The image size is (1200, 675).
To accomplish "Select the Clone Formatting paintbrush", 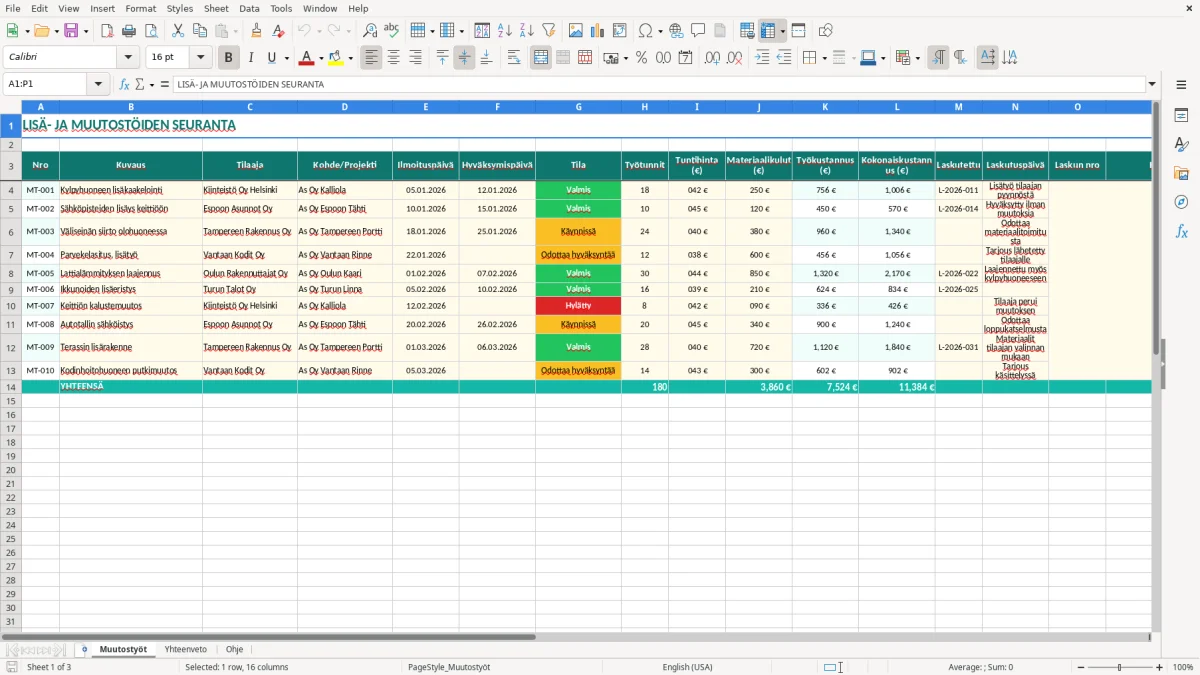I will 257,31.
